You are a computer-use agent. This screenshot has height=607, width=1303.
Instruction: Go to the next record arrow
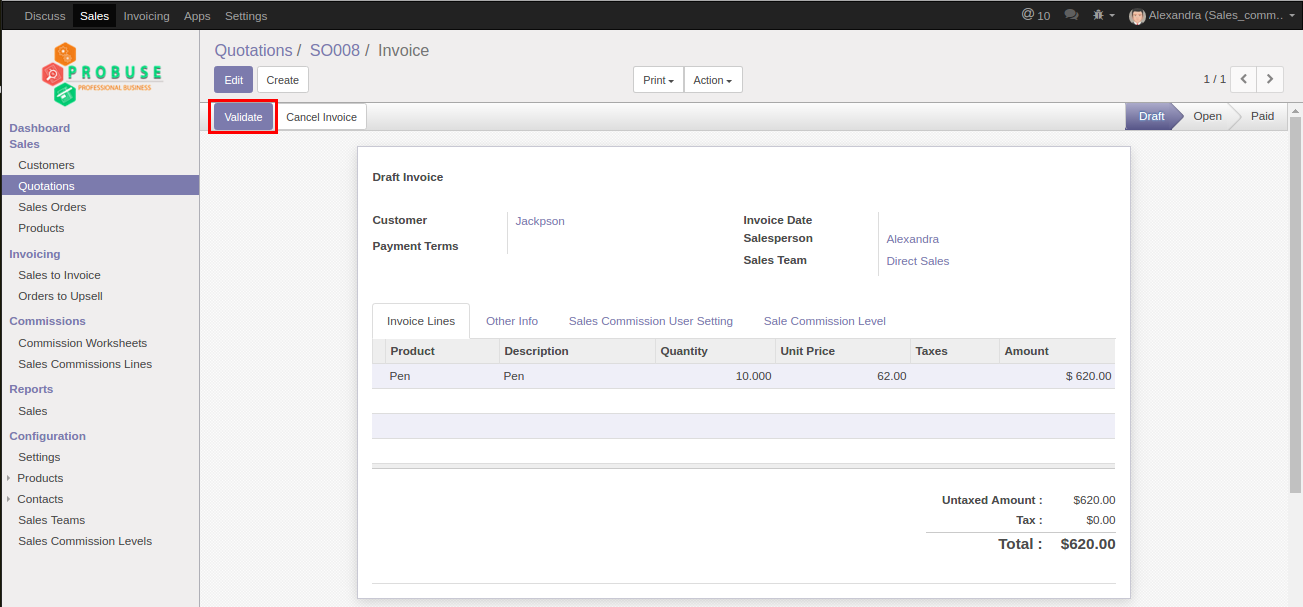pyautogui.click(x=1270, y=79)
